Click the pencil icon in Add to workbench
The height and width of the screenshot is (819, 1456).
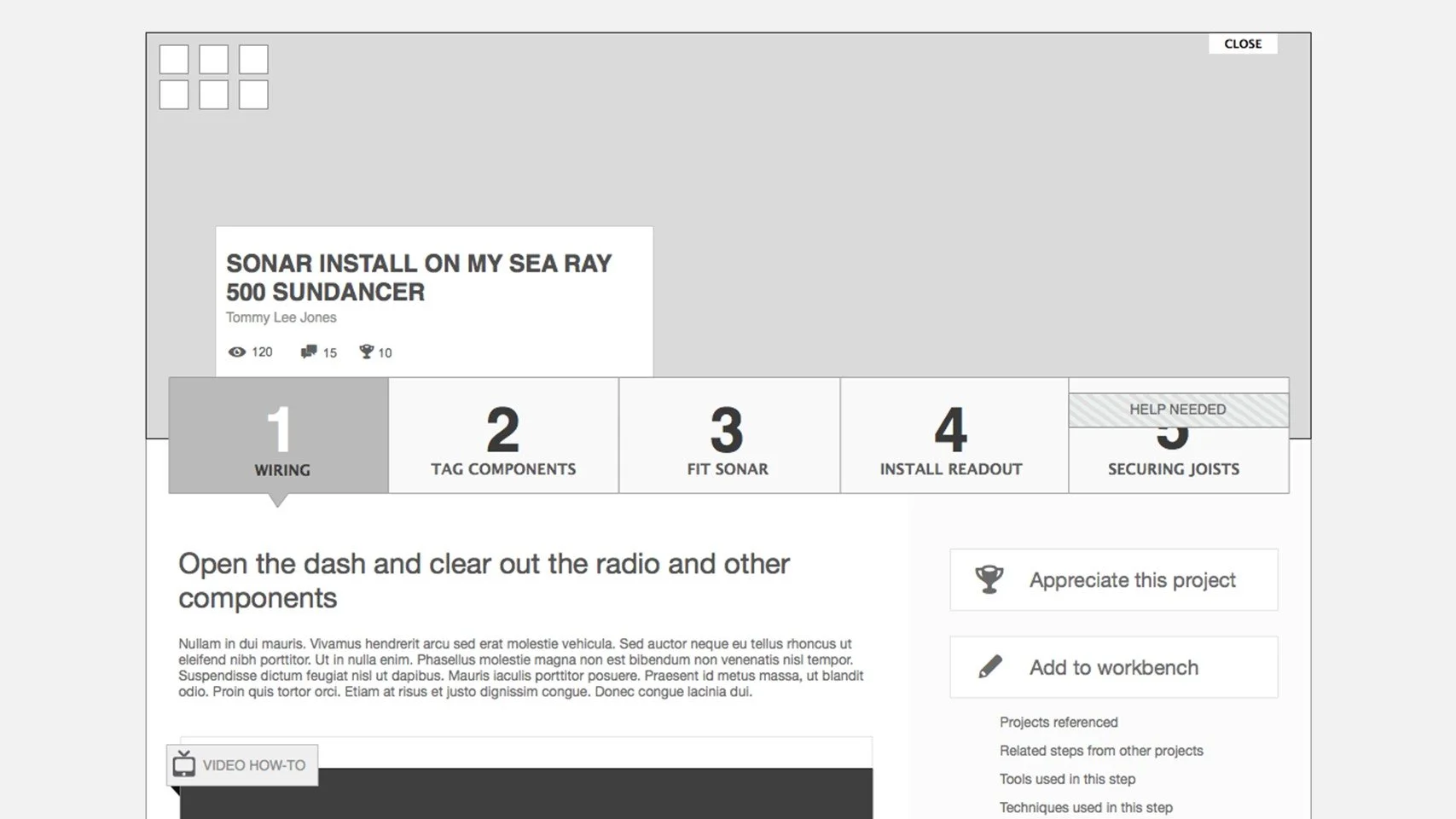[989, 666]
